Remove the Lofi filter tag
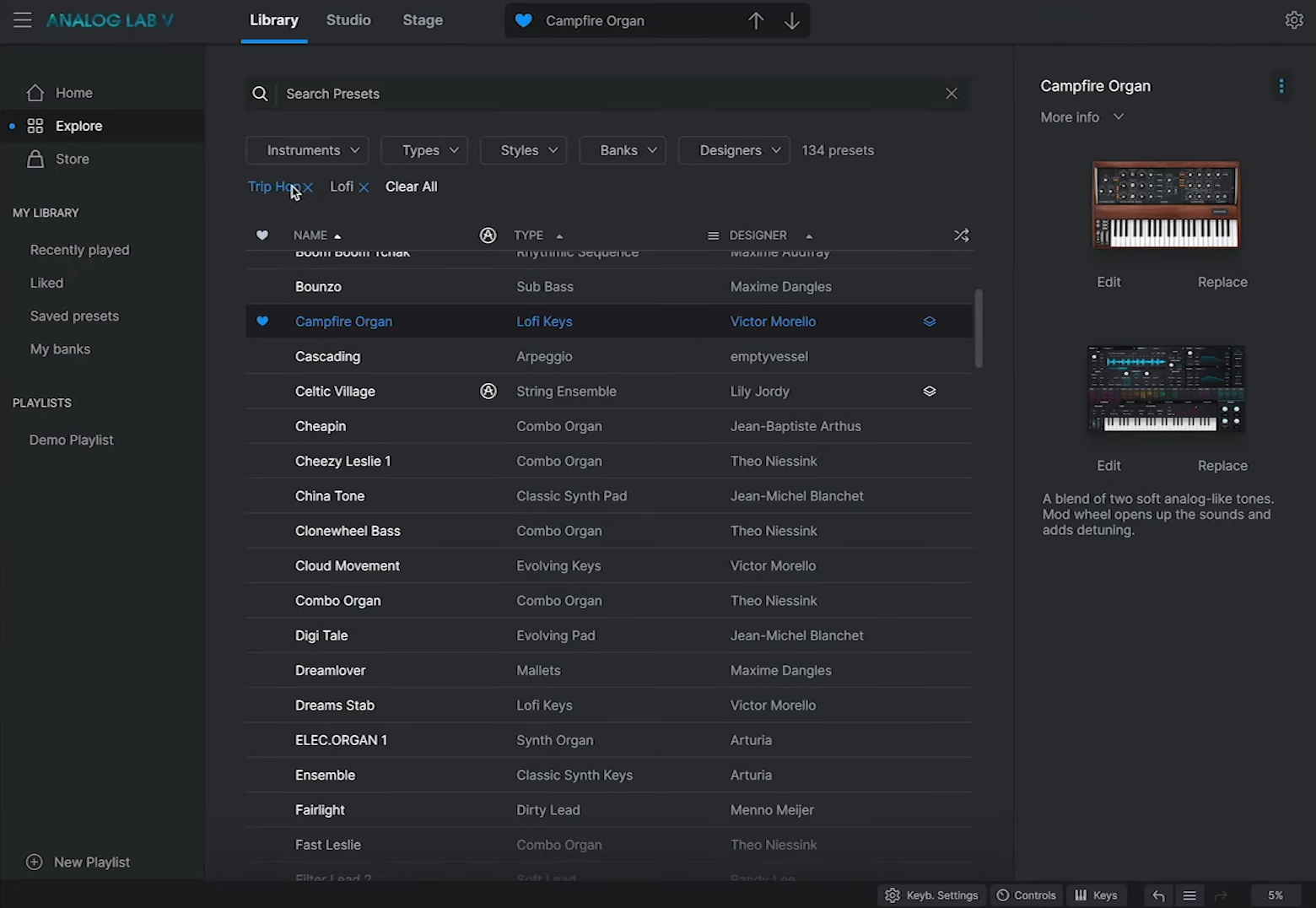The height and width of the screenshot is (908, 1316). [364, 187]
